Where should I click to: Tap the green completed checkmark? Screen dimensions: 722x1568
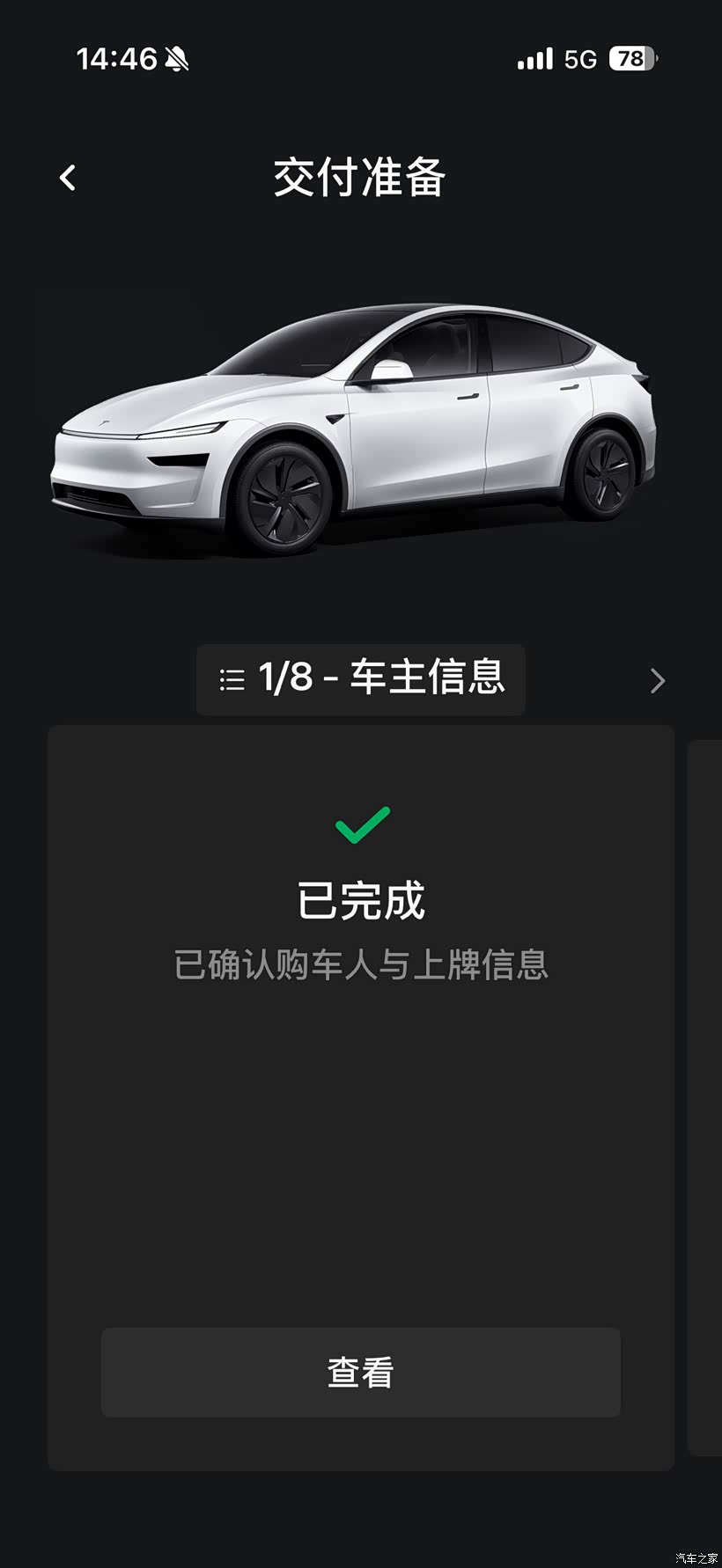tap(362, 824)
